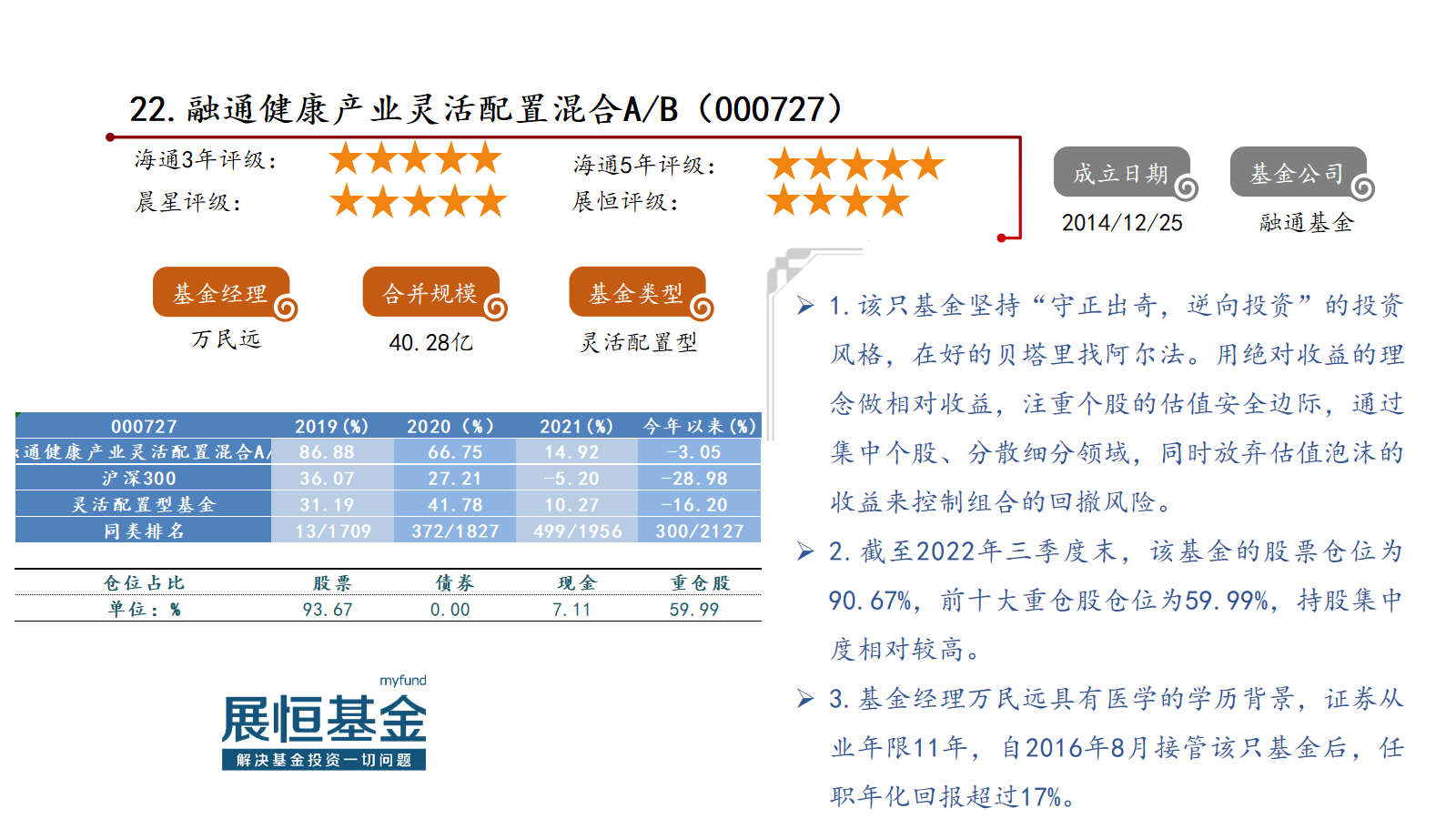Screen dimensions: 1456x819
Task: Click the inception date 2014/12/25
Action: (x=1122, y=223)
